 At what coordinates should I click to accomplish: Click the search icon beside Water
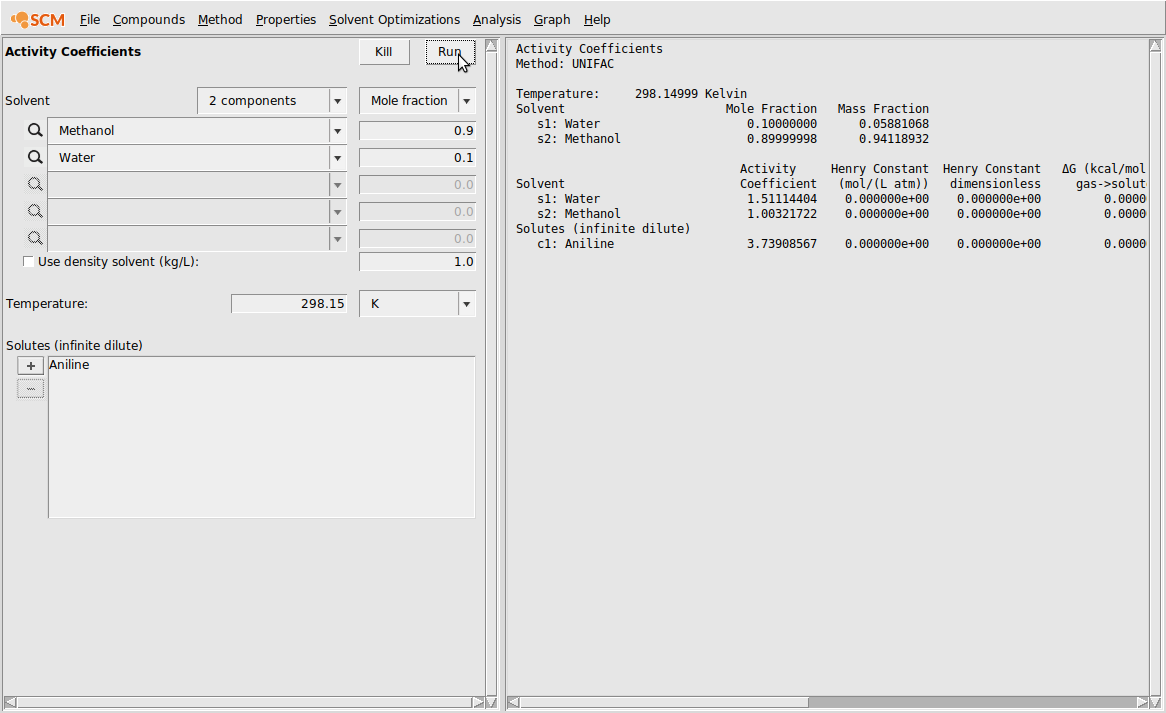(35, 158)
